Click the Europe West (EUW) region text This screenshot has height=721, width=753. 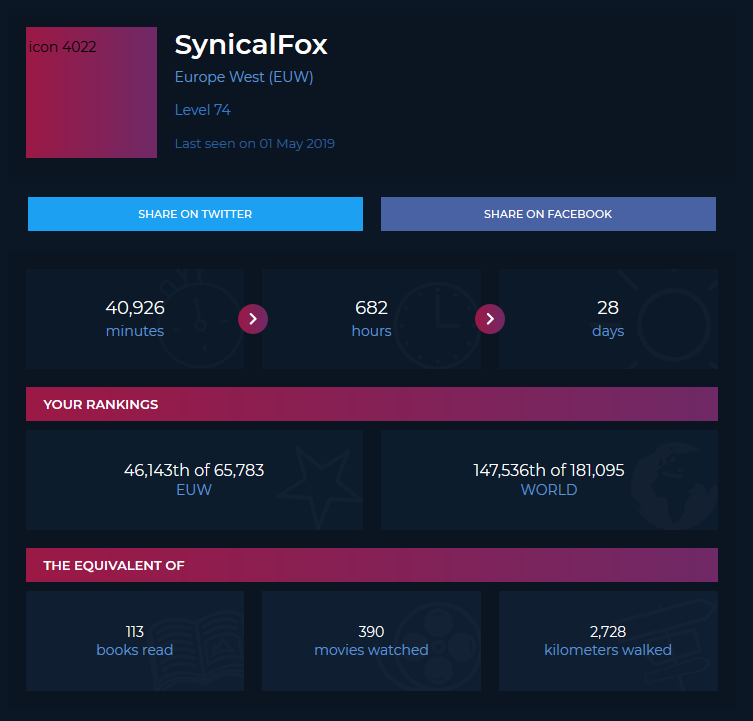click(244, 77)
